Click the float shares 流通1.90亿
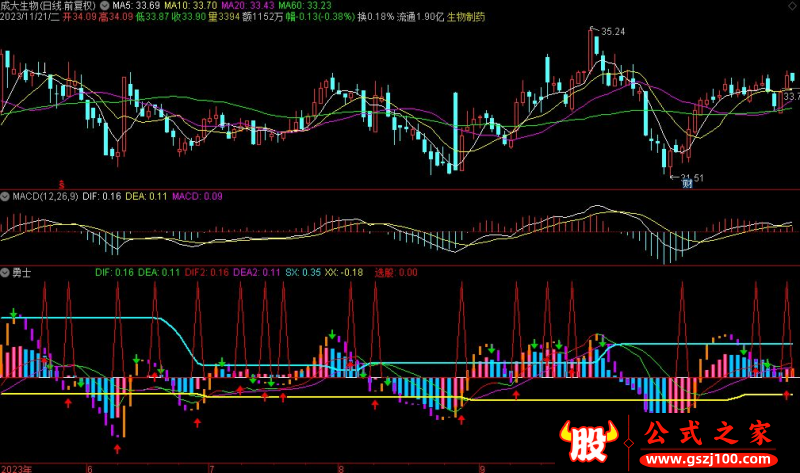The image size is (800, 473). click(421, 17)
